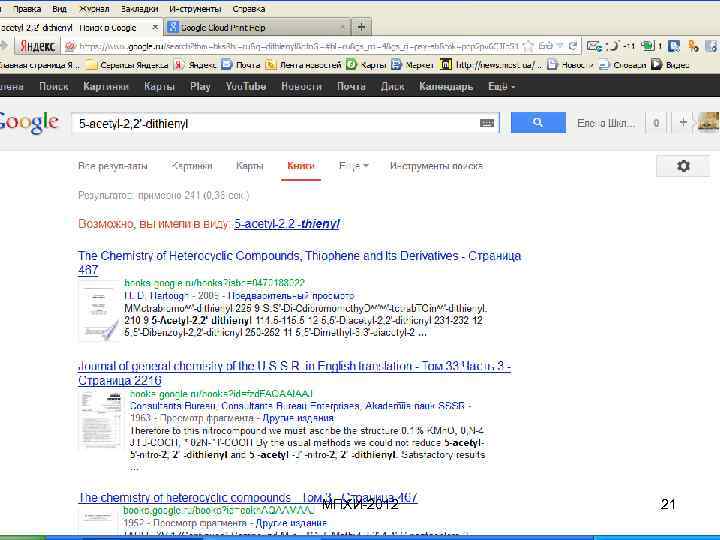Click the notifications count button showing 0
This screenshot has width=720, height=540.
click(x=656, y=123)
